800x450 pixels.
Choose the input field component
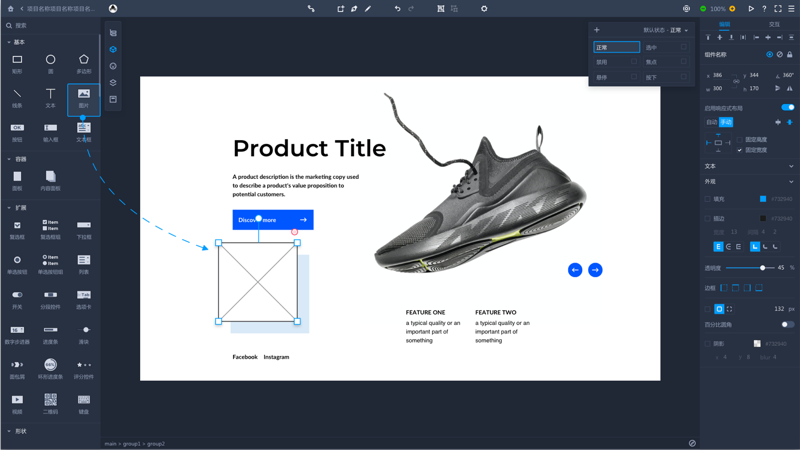50,128
